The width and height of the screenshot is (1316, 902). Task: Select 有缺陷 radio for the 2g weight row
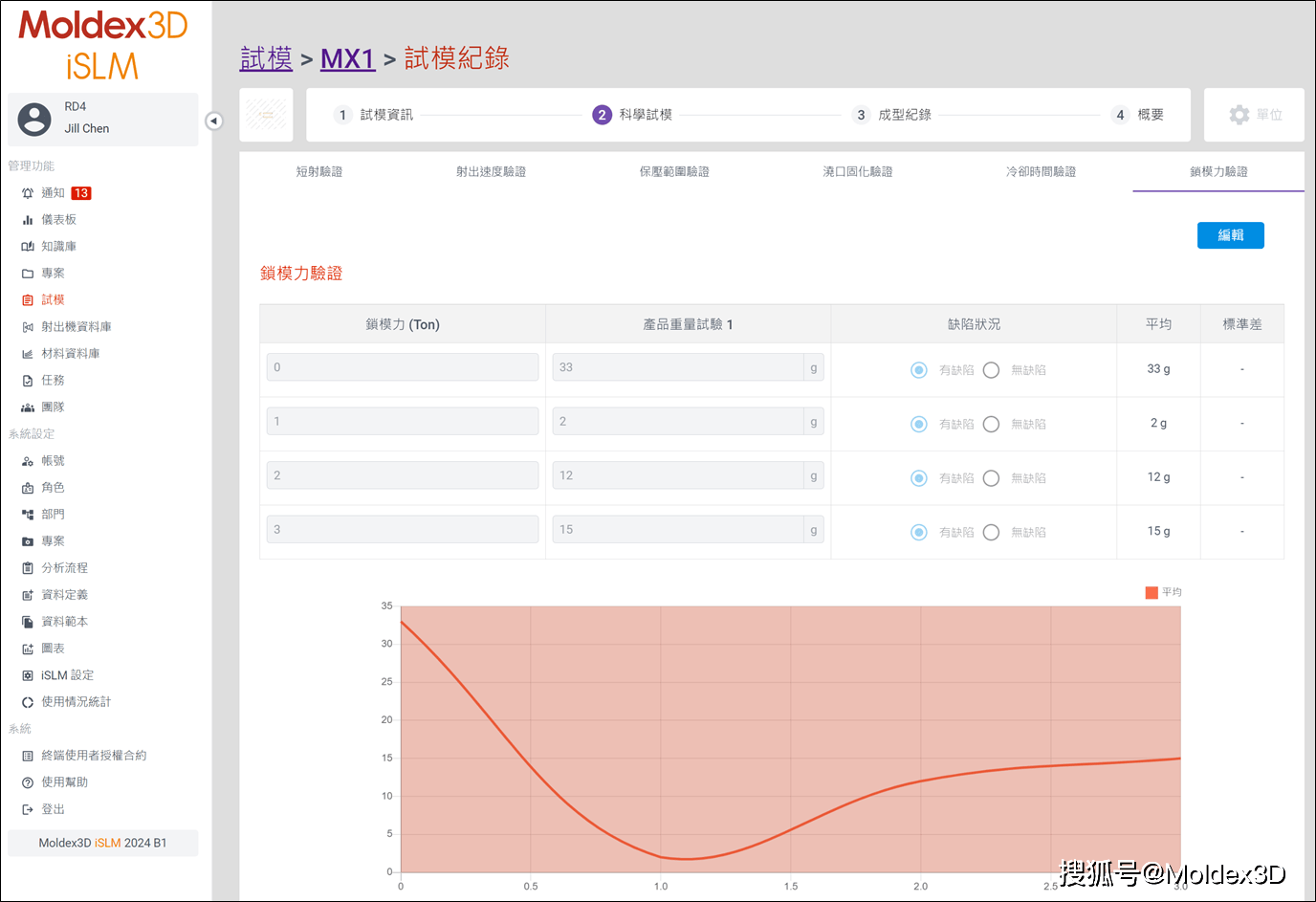918,424
